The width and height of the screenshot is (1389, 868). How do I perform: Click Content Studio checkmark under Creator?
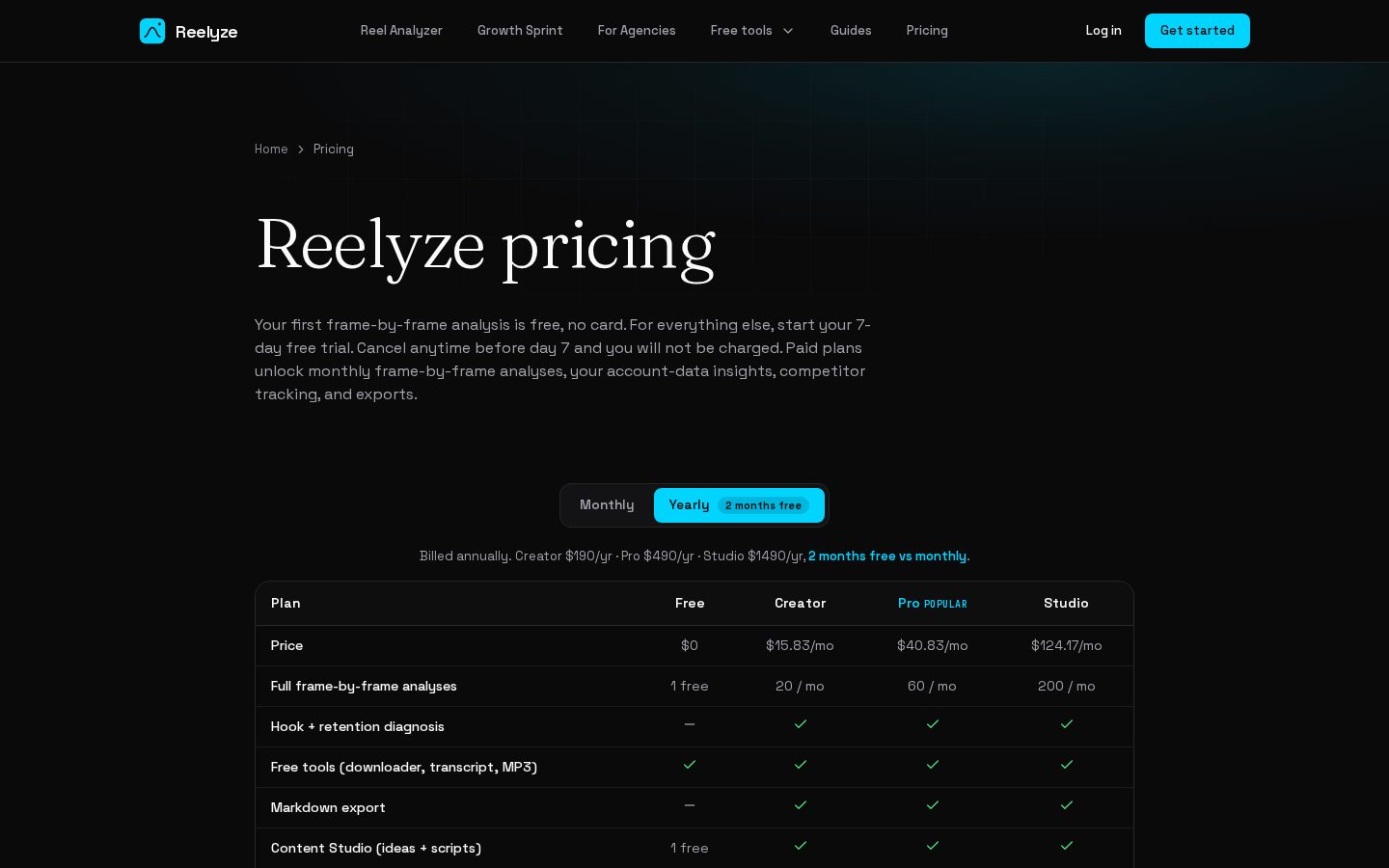[x=801, y=846]
